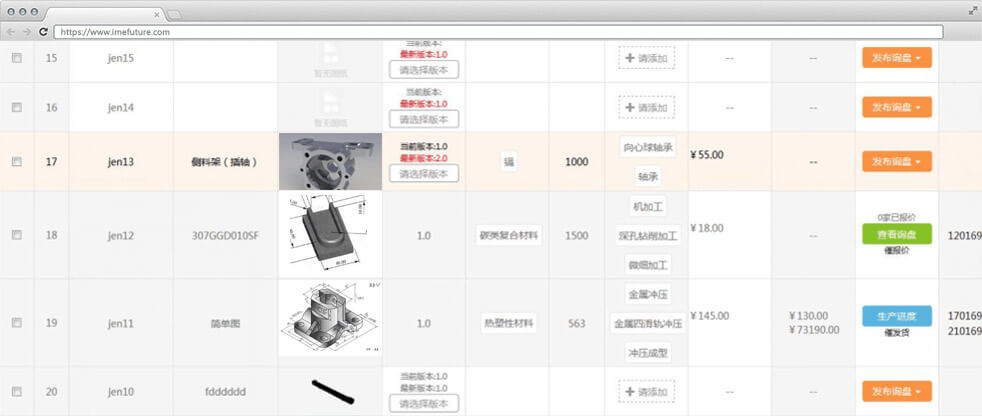Screen dimensions: 982x416
Task: Open 发布询盘 dropdown for jen10
Action: tap(897, 392)
